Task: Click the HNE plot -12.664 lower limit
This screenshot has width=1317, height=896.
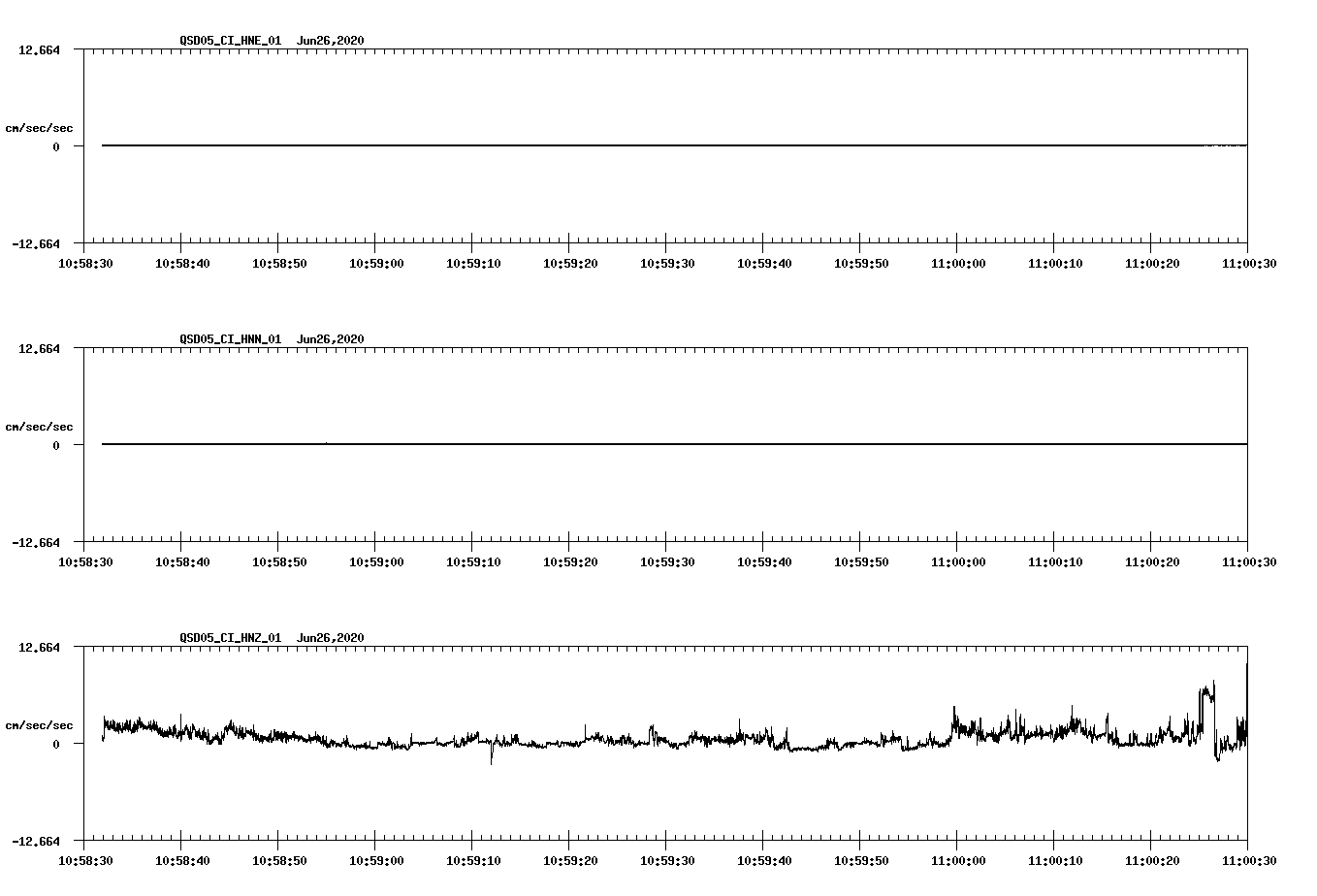Action: point(36,243)
